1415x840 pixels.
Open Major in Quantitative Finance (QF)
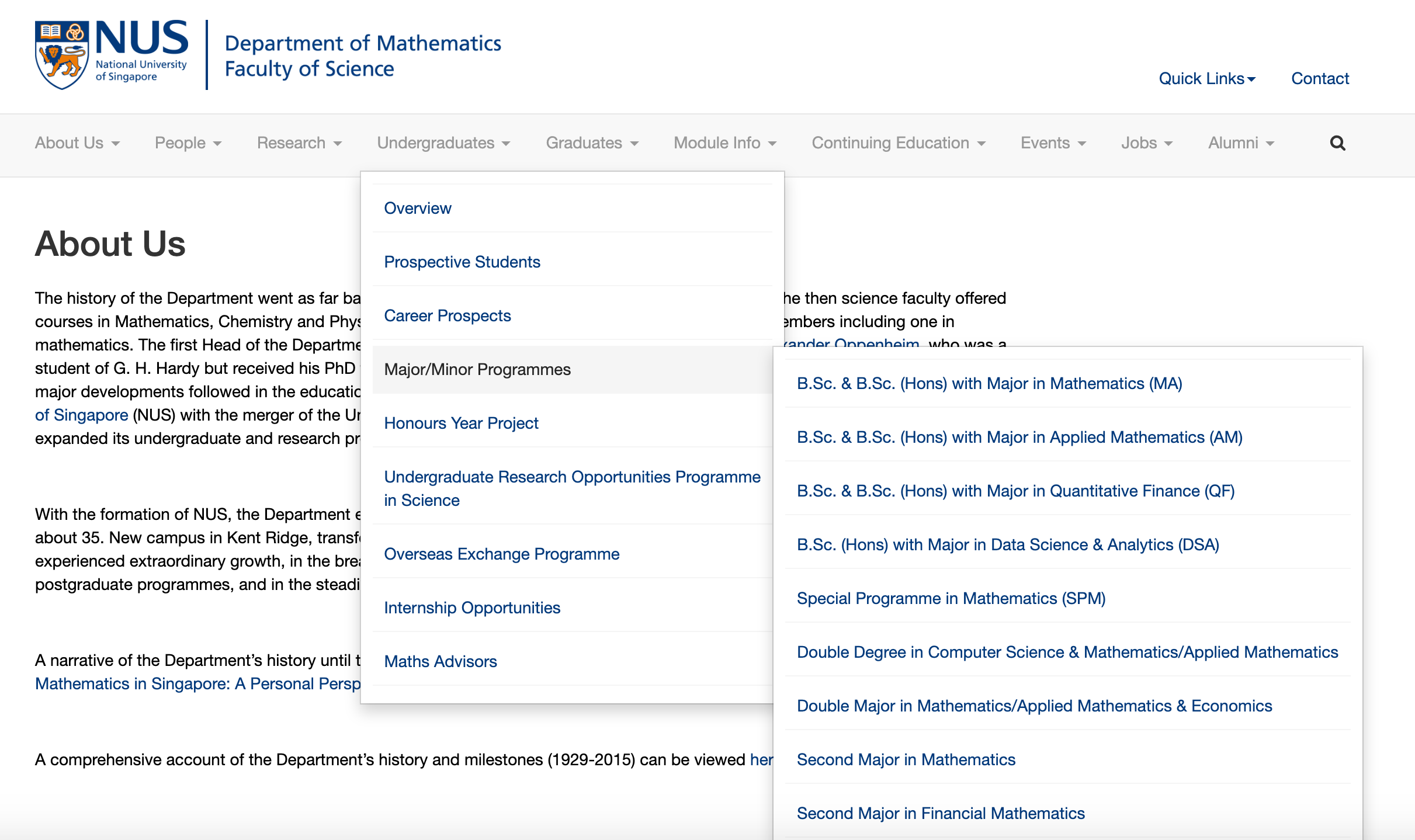click(1015, 491)
